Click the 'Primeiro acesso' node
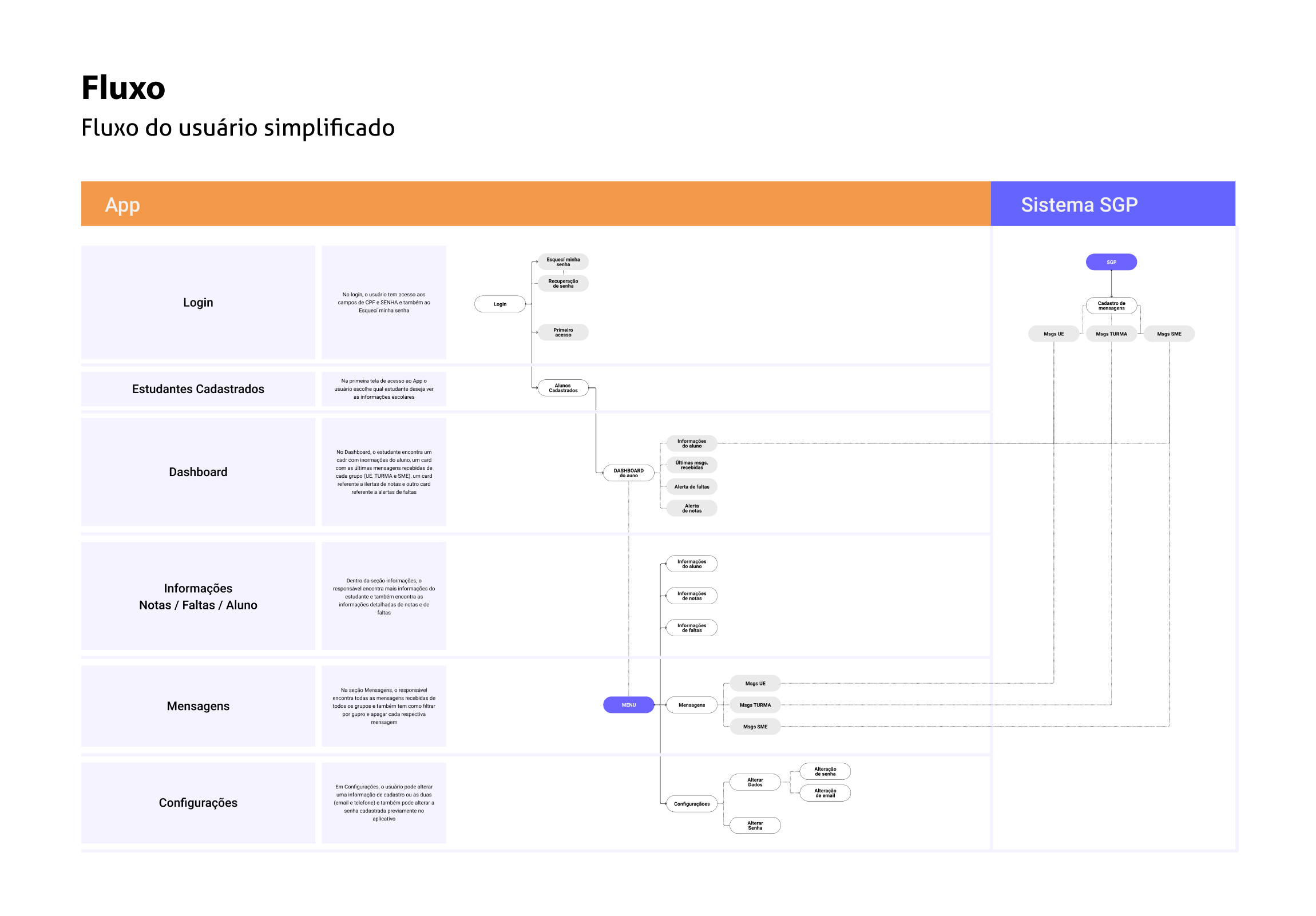 563,332
